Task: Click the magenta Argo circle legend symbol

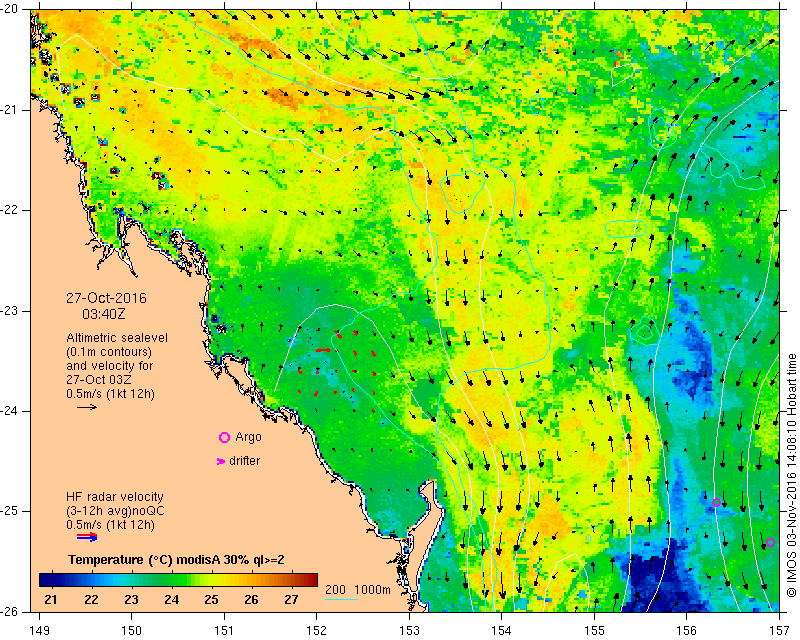Action: 224,437
